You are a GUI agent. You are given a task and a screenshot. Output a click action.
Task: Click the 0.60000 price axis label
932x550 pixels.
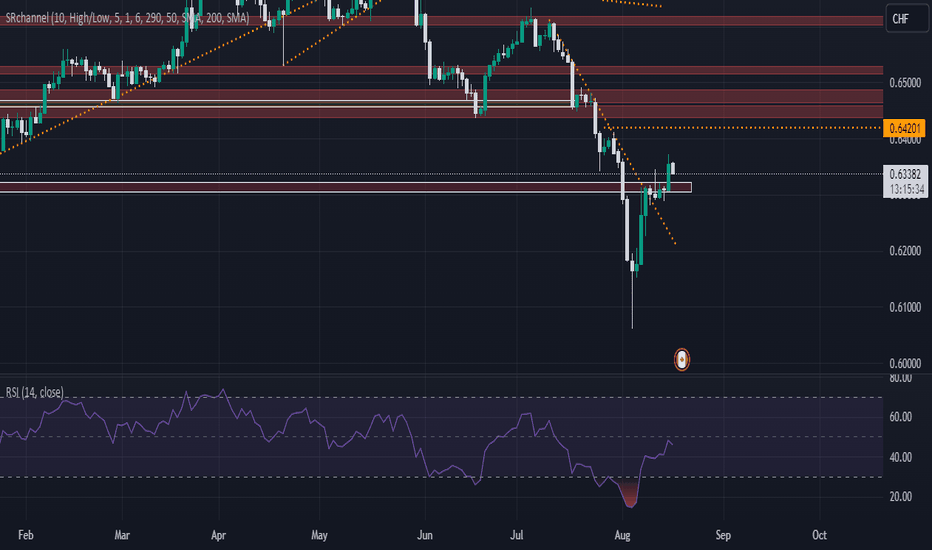tap(905, 363)
